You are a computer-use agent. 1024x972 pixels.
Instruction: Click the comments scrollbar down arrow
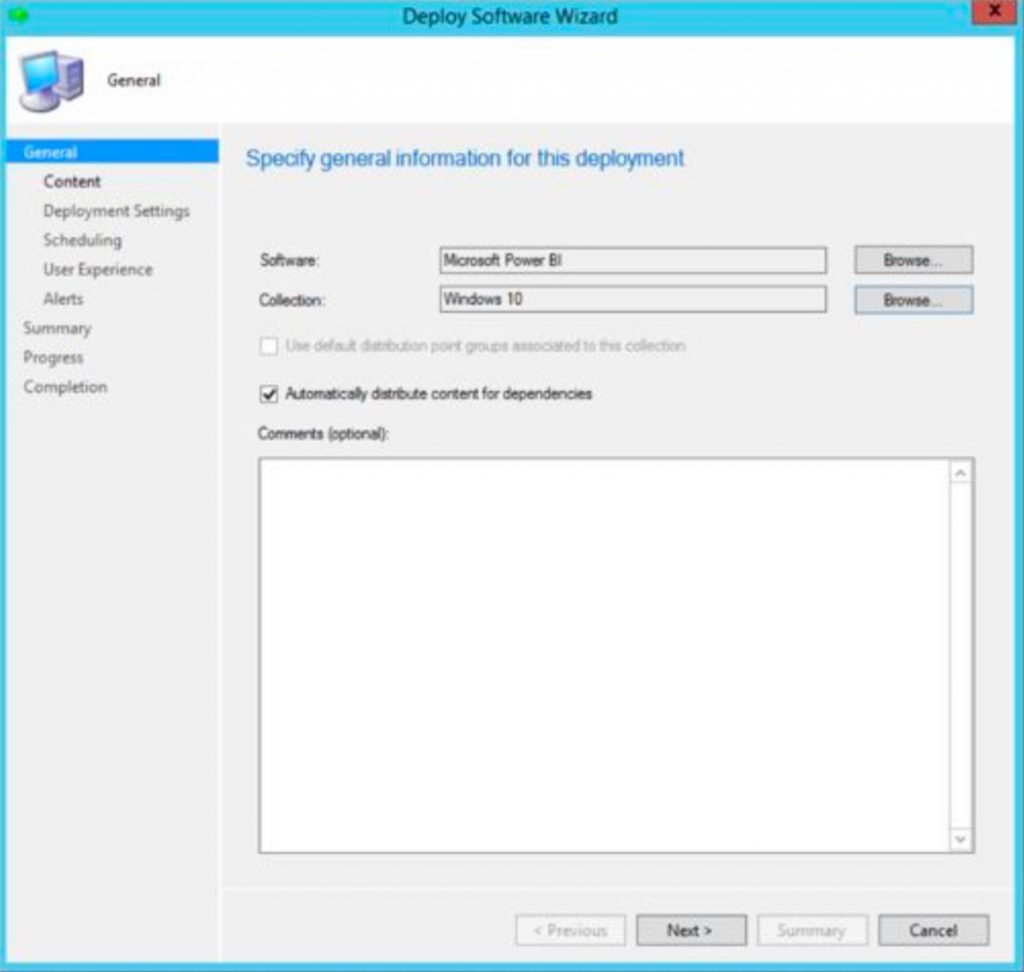(960, 839)
